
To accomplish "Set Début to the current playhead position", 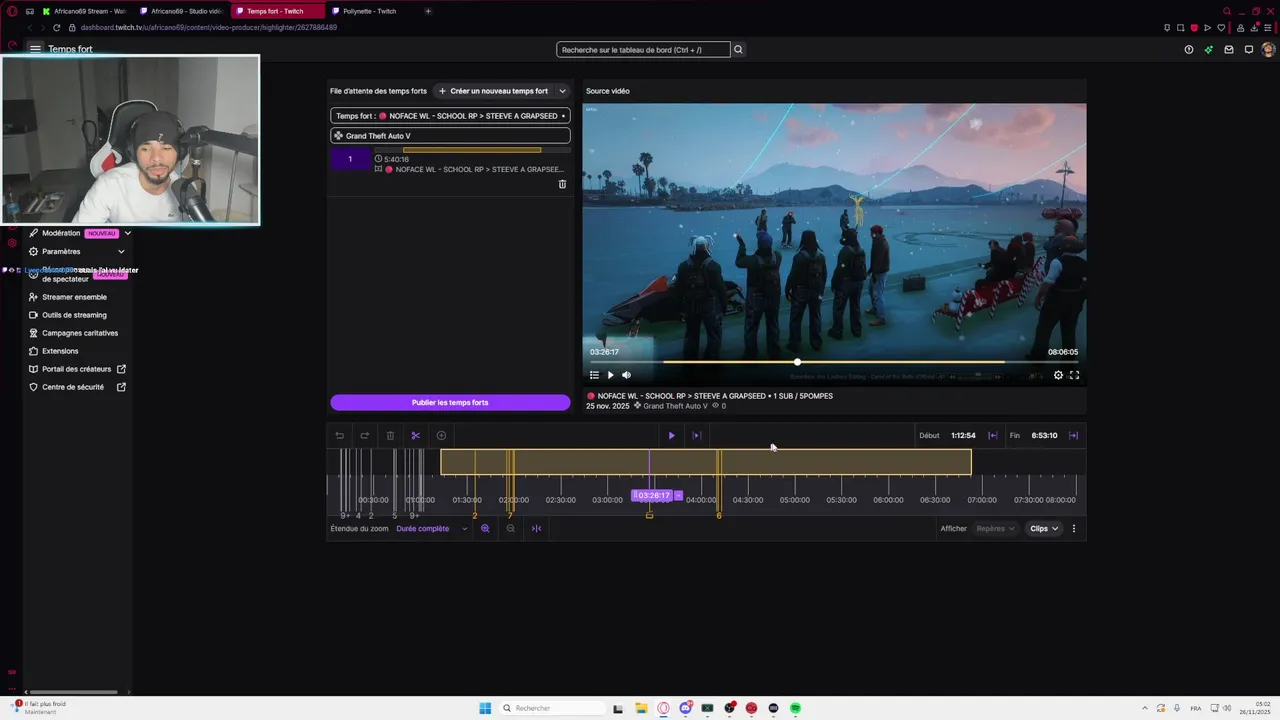I will (x=992, y=435).
